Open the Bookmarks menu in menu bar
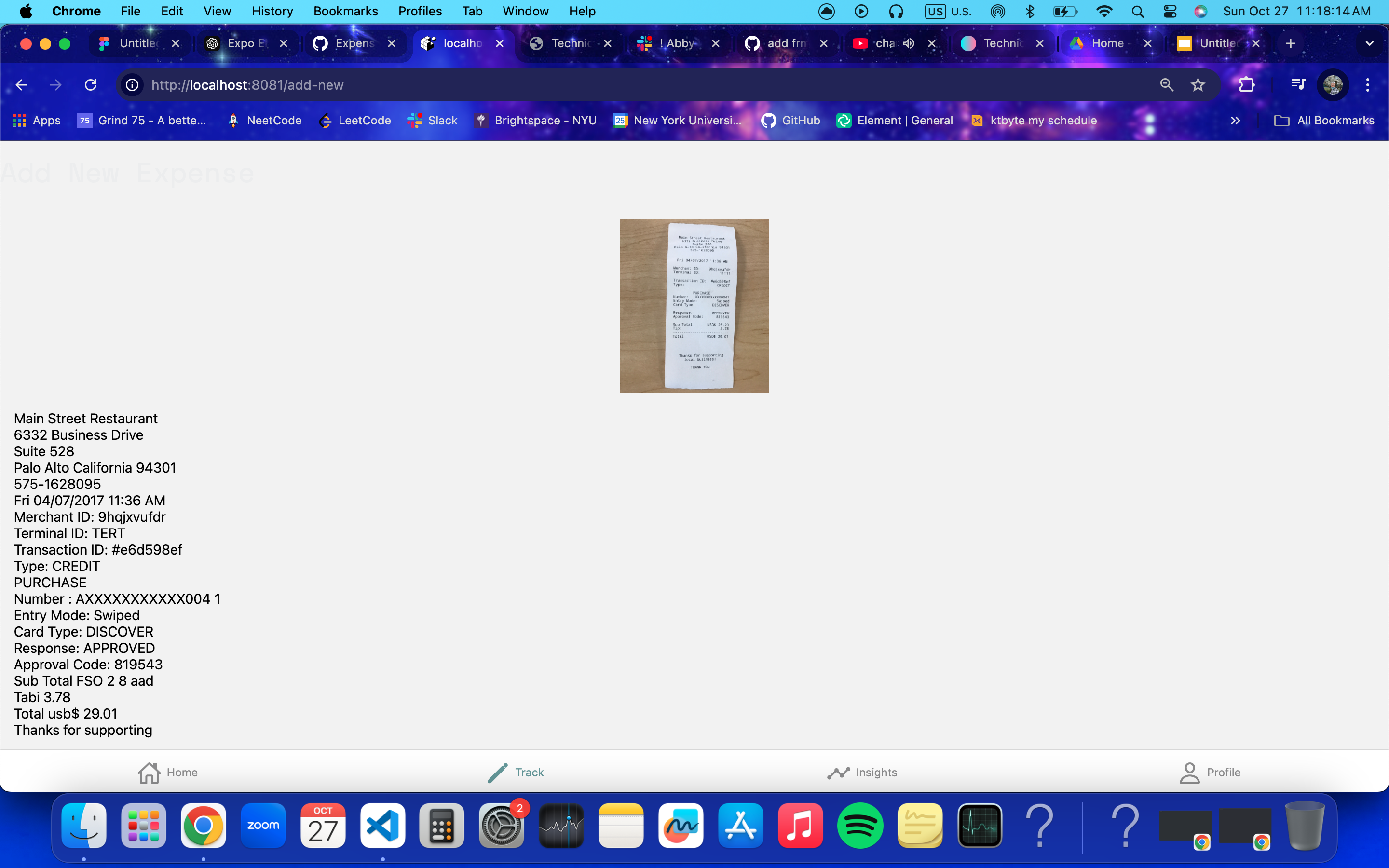Image resolution: width=1389 pixels, height=868 pixels. [345, 12]
